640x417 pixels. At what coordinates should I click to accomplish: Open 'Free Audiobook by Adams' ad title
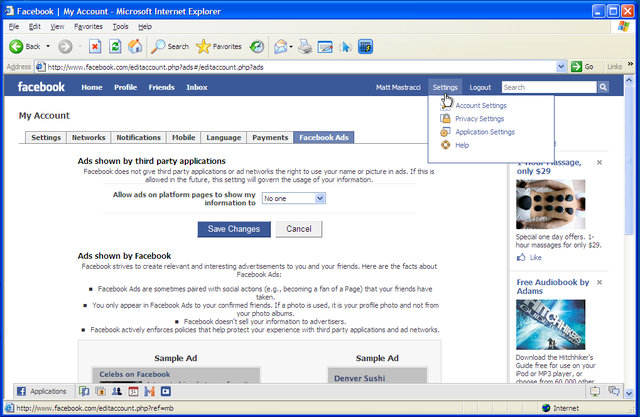pyautogui.click(x=553, y=286)
